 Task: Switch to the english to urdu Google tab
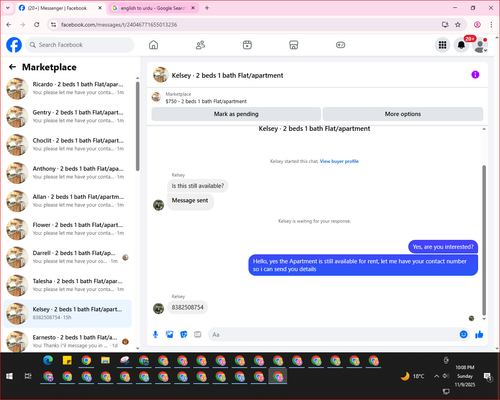point(153,8)
